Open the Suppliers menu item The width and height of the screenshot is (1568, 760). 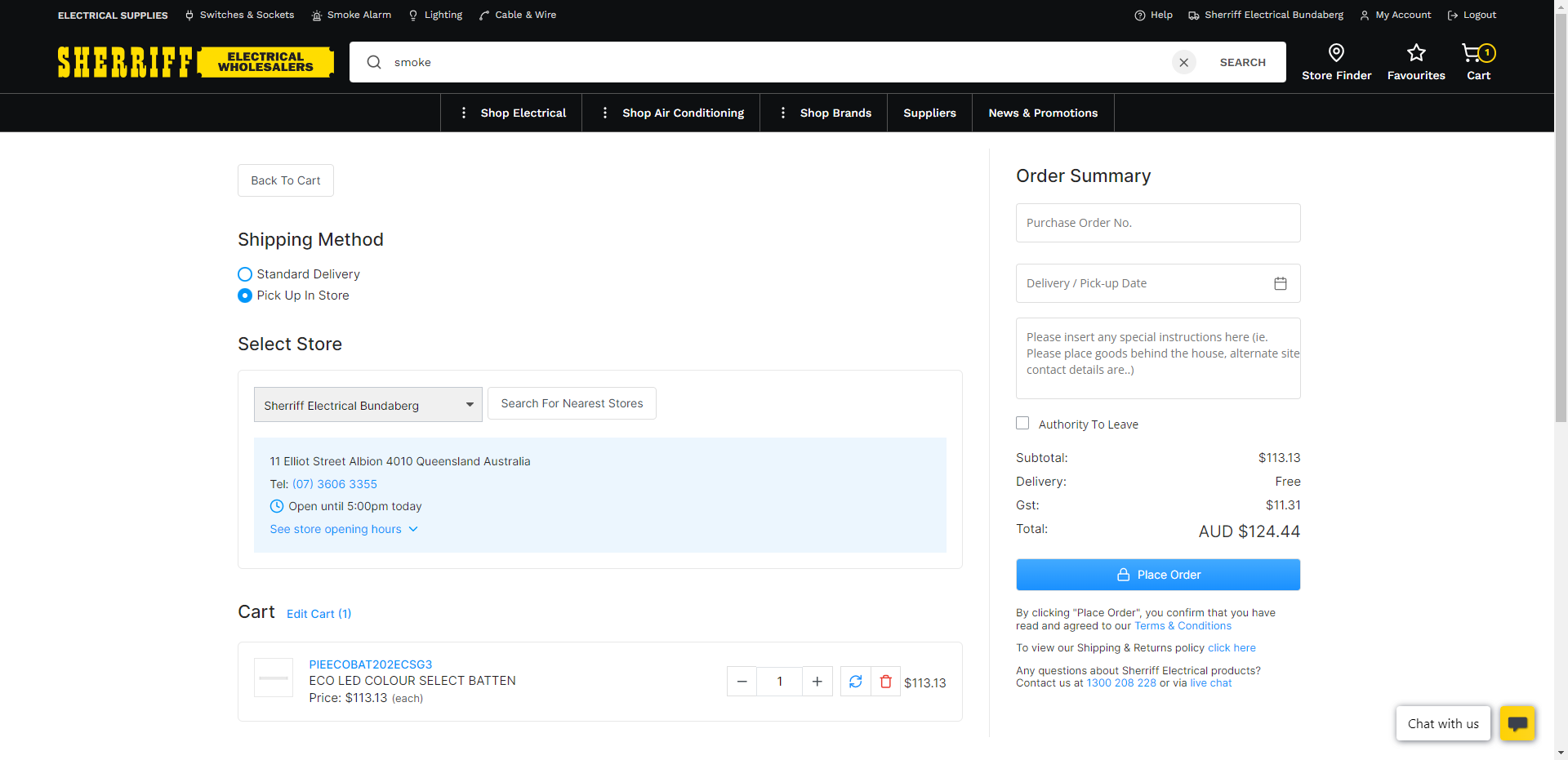pos(929,113)
